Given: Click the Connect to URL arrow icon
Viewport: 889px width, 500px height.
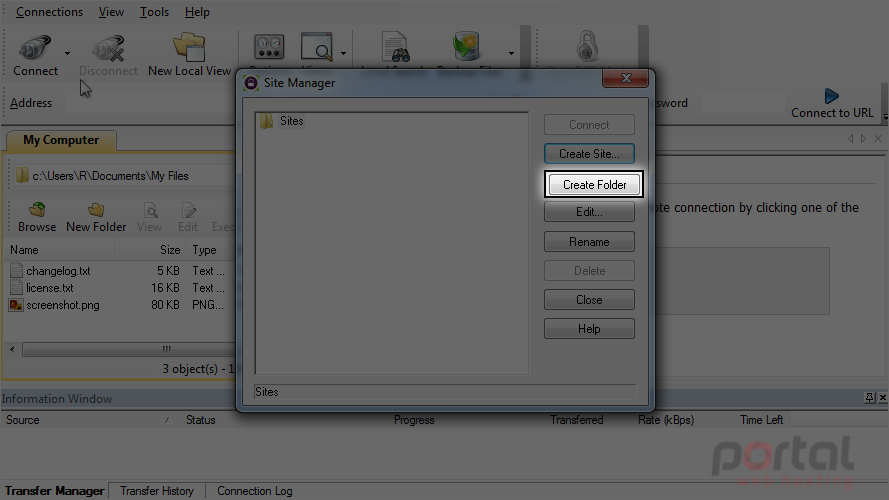Looking at the screenshot, I should [831, 96].
